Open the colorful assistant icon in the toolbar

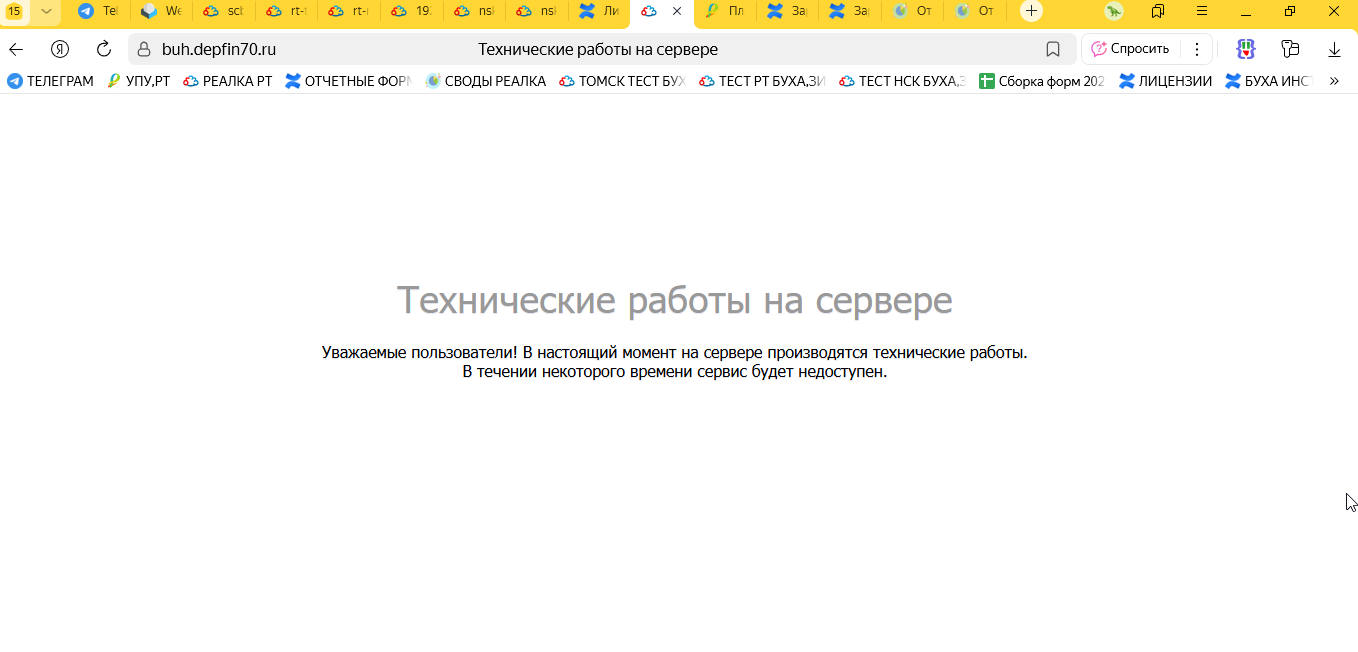point(1245,49)
